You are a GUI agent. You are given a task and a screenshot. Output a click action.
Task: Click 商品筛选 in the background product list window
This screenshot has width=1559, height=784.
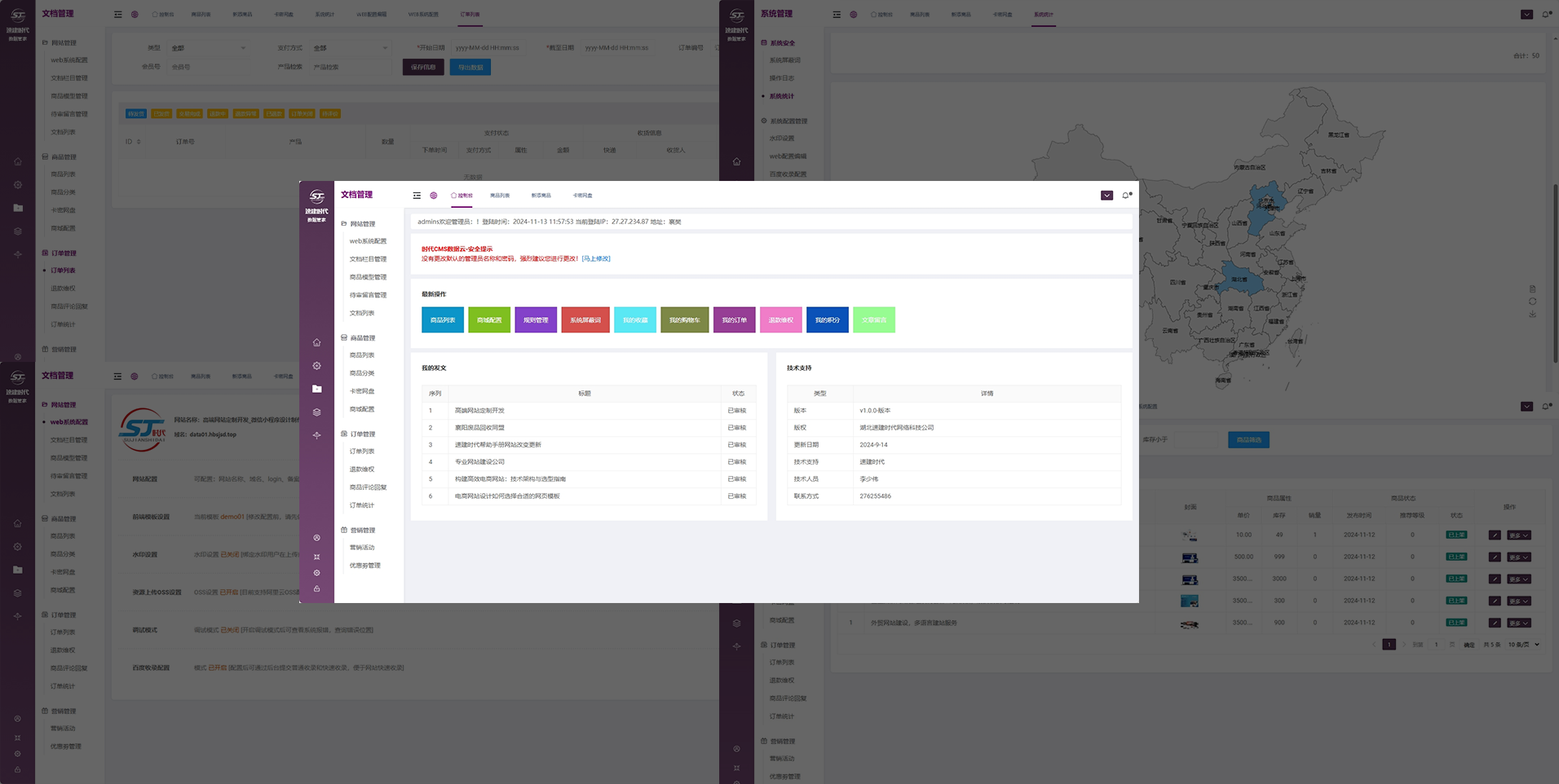[1248, 440]
